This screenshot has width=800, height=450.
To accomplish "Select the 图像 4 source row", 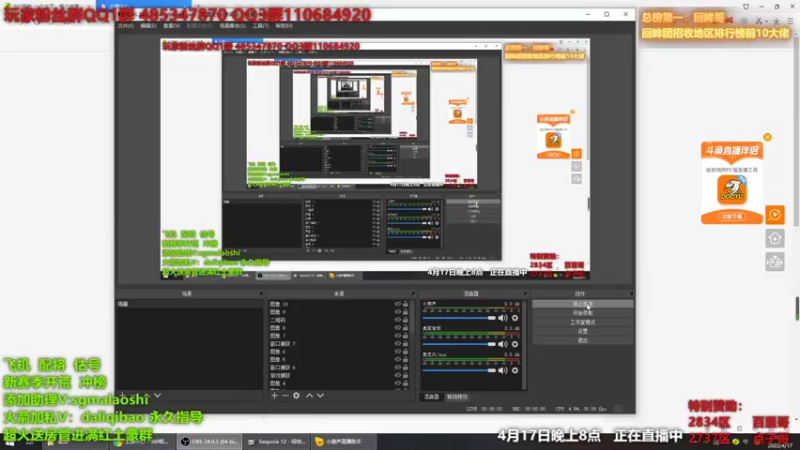I will coord(338,383).
